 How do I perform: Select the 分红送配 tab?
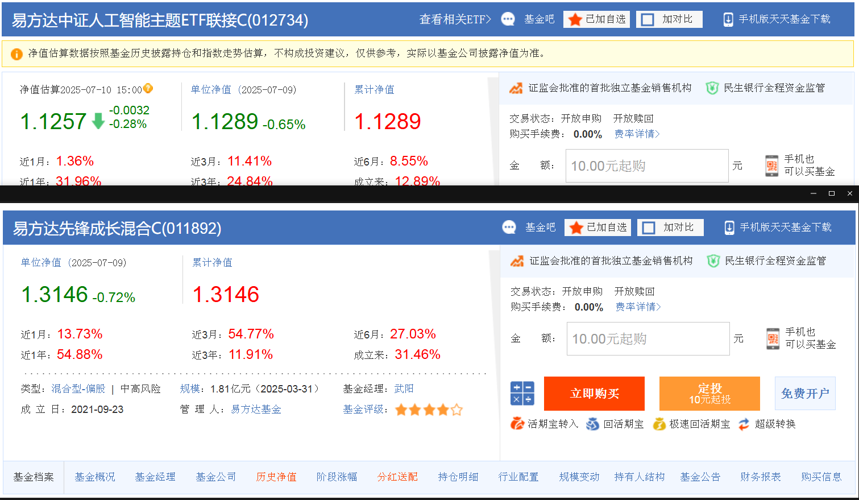tap(397, 477)
